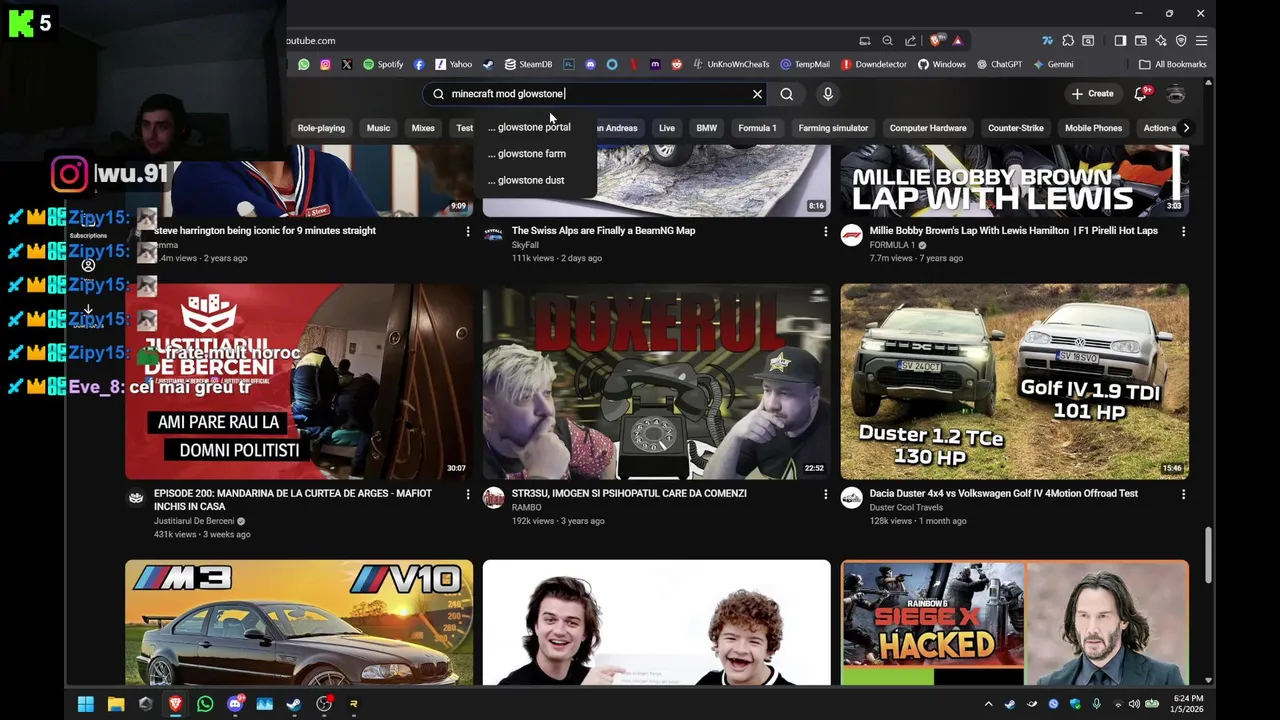Open YouTube notifications bell
The width and height of the screenshot is (1280, 720).
(1141, 94)
